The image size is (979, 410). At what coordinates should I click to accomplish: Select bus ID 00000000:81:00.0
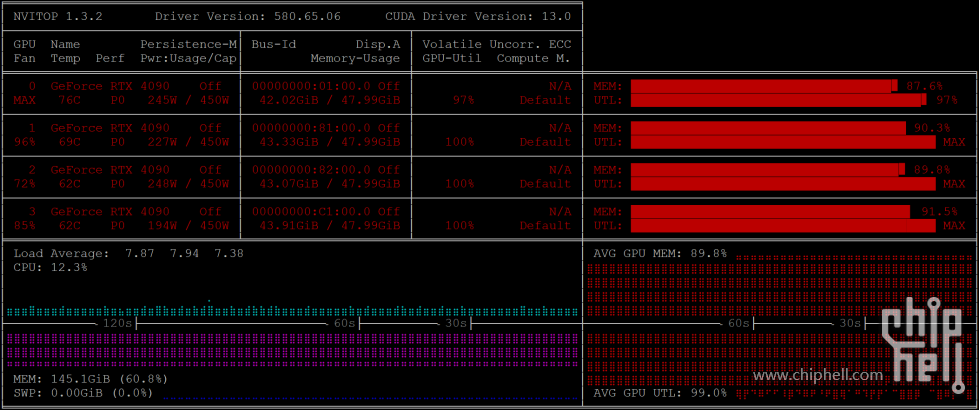[311, 128]
